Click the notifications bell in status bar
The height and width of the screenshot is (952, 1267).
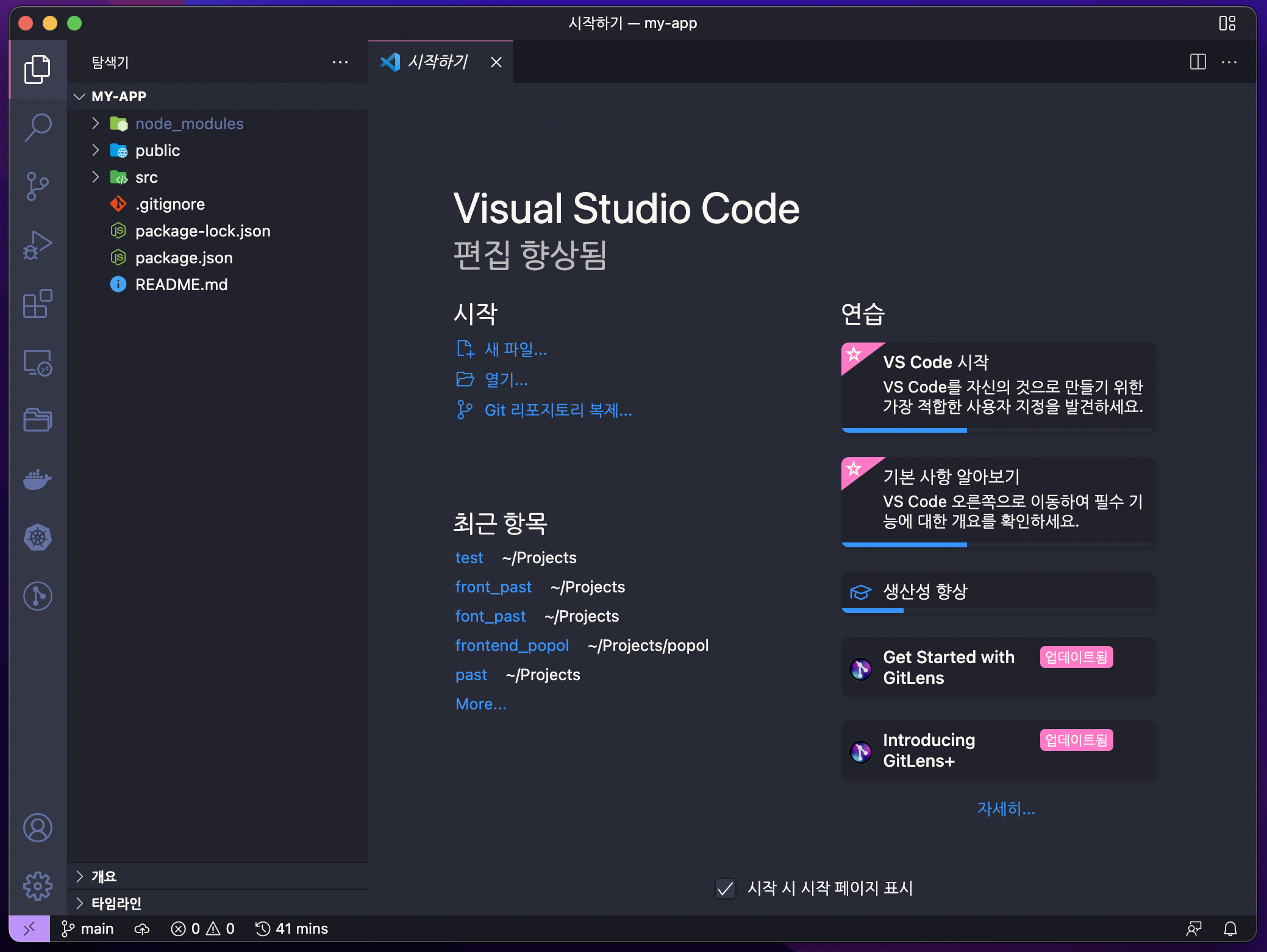[1230, 928]
